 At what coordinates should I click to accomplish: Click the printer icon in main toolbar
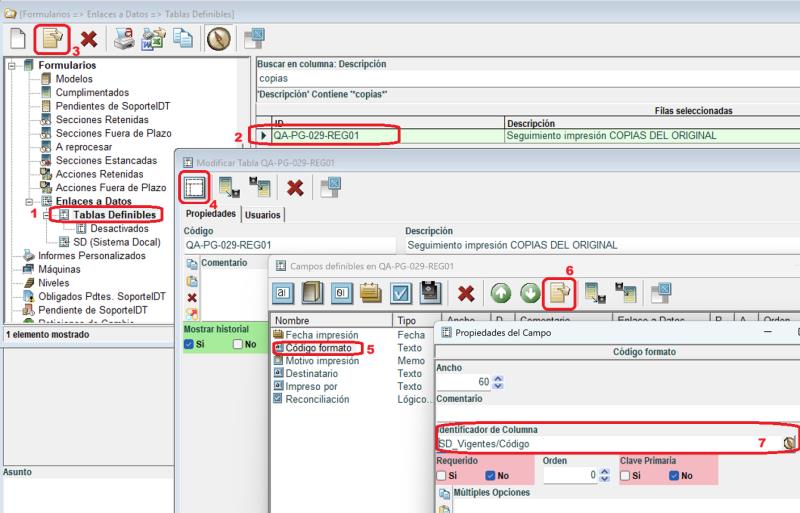123,39
